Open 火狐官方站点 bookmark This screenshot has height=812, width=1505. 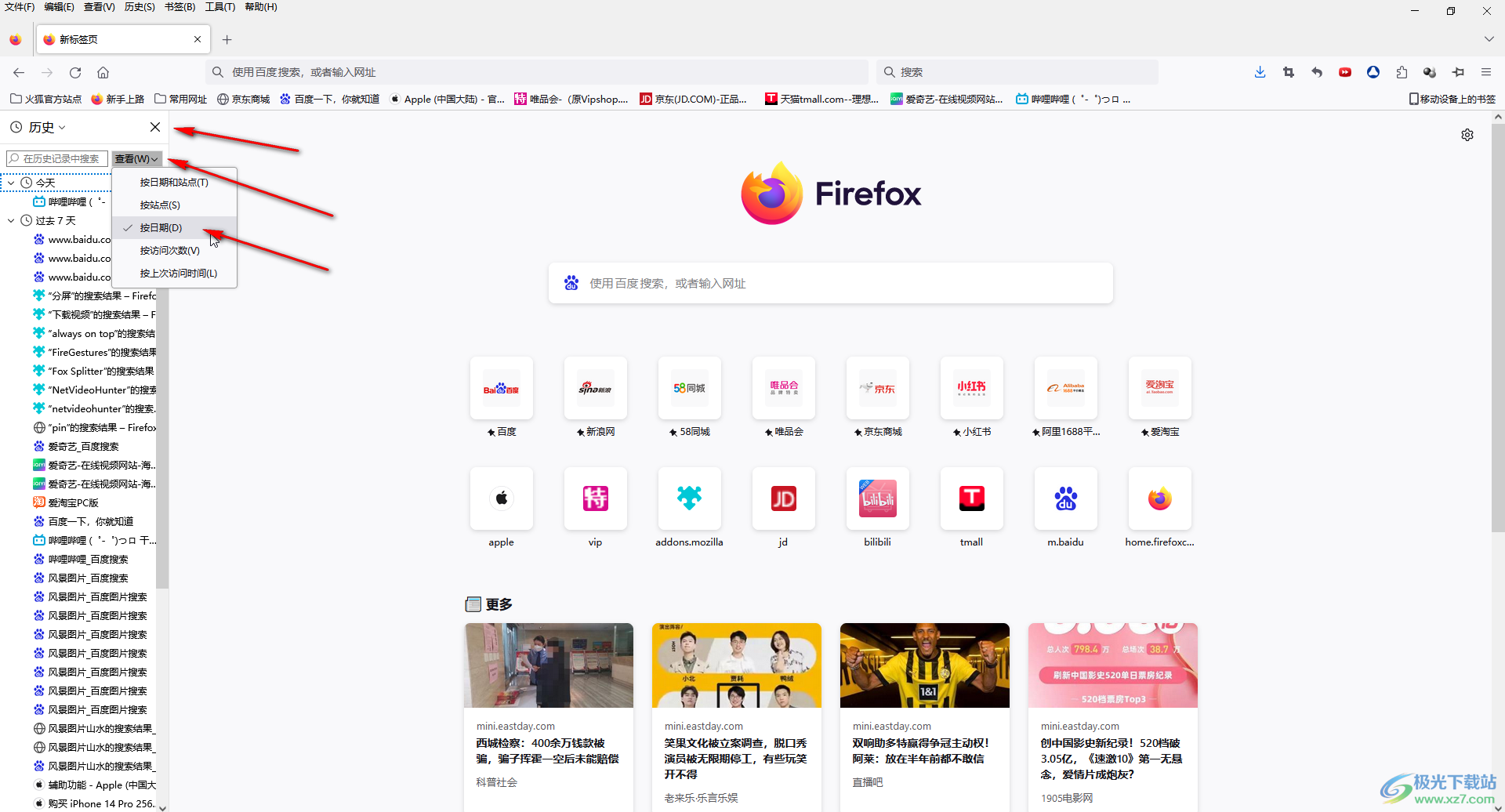pyautogui.click(x=45, y=99)
